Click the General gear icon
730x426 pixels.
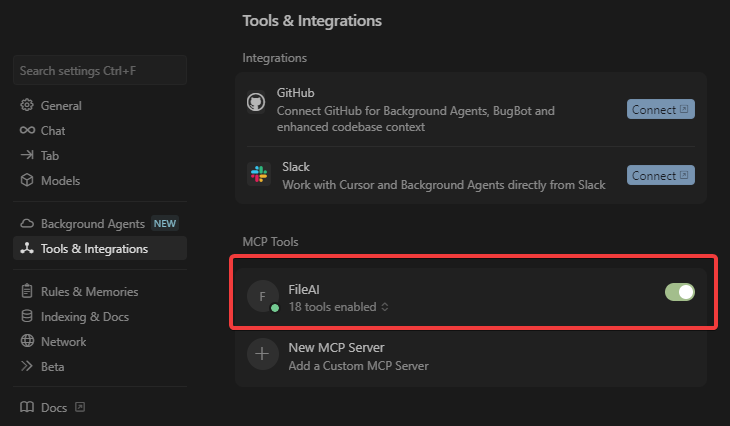click(x=27, y=106)
